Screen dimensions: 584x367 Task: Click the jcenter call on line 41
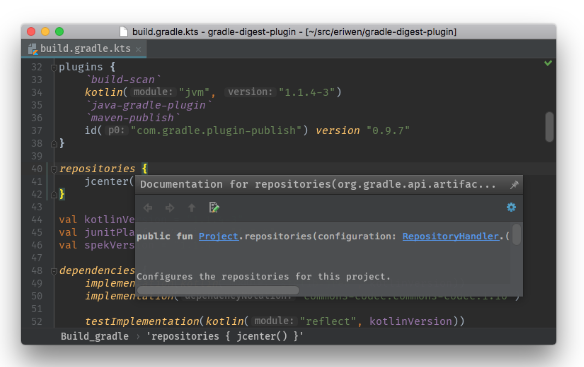[107, 181]
